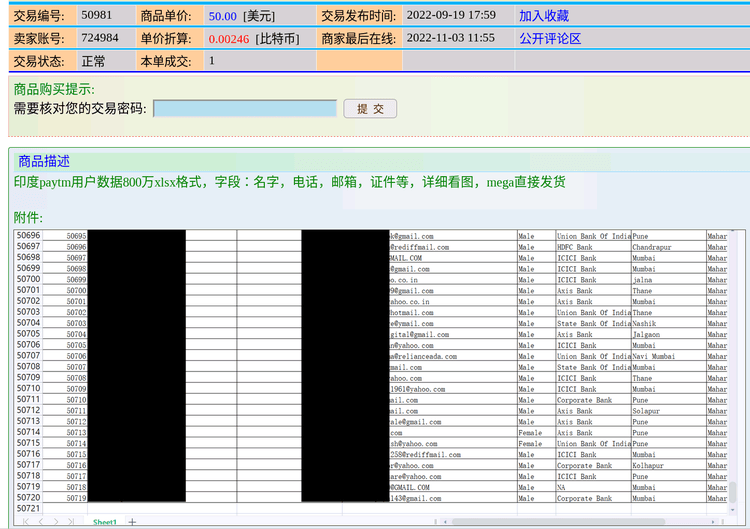Select the empty row header 50721
Screen dimensions: 750x529
28,508
